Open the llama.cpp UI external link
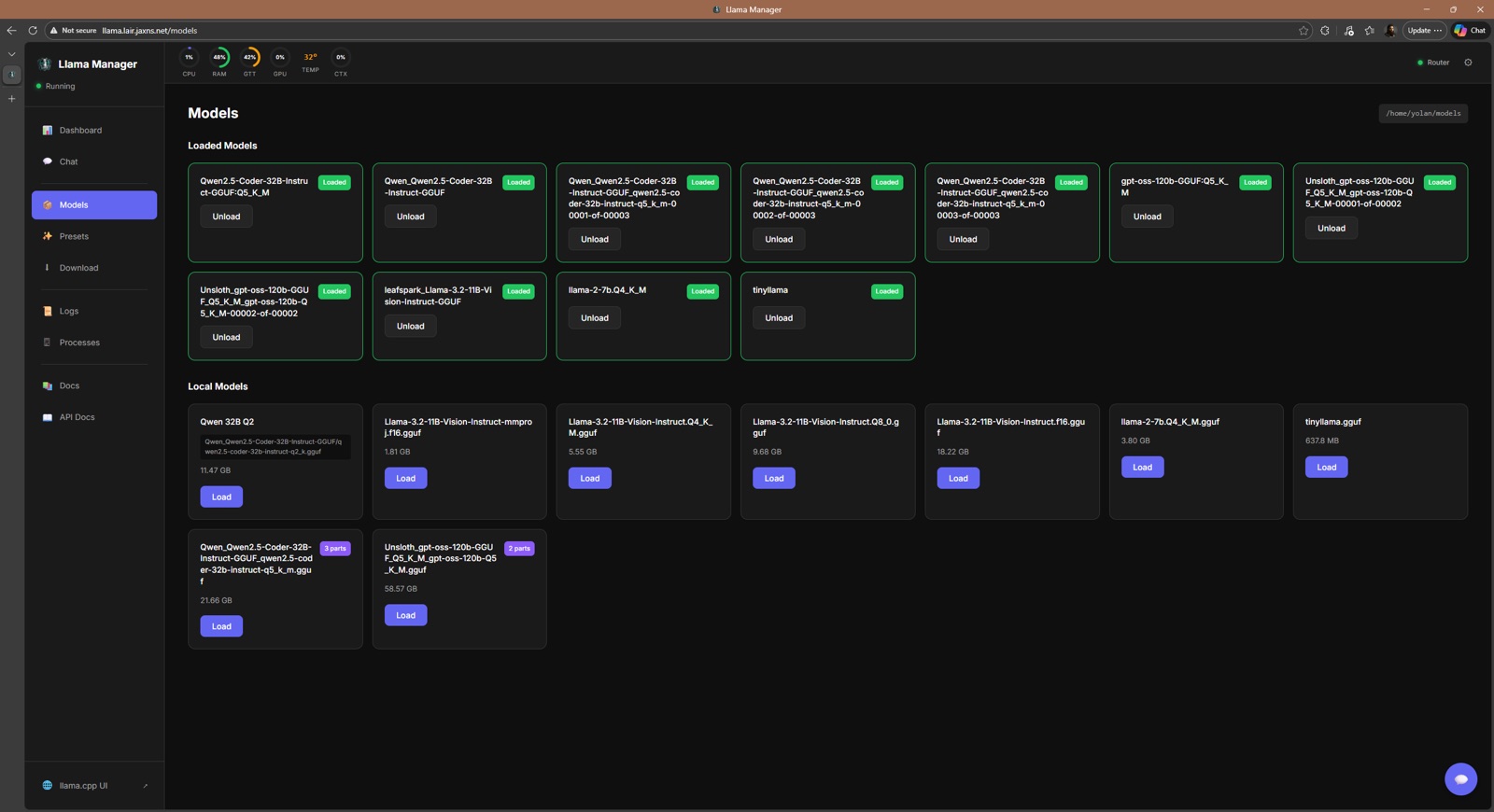This screenshot has width=1494, height=812. coord(94,786)
